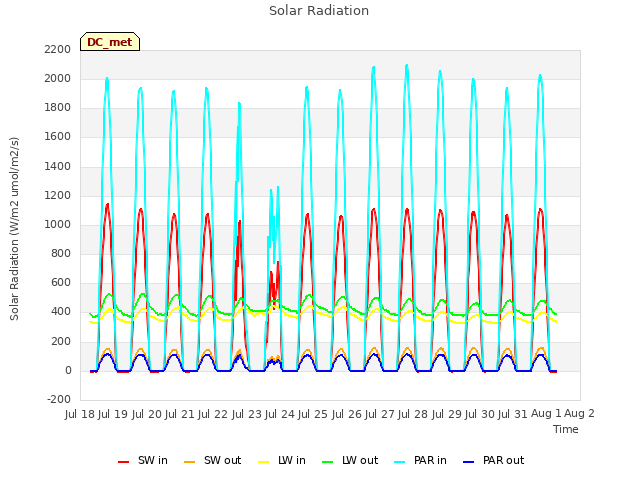Select the LW in legend label
The image size is (640, 480).
pyautogui.click(x=292, y=460)
